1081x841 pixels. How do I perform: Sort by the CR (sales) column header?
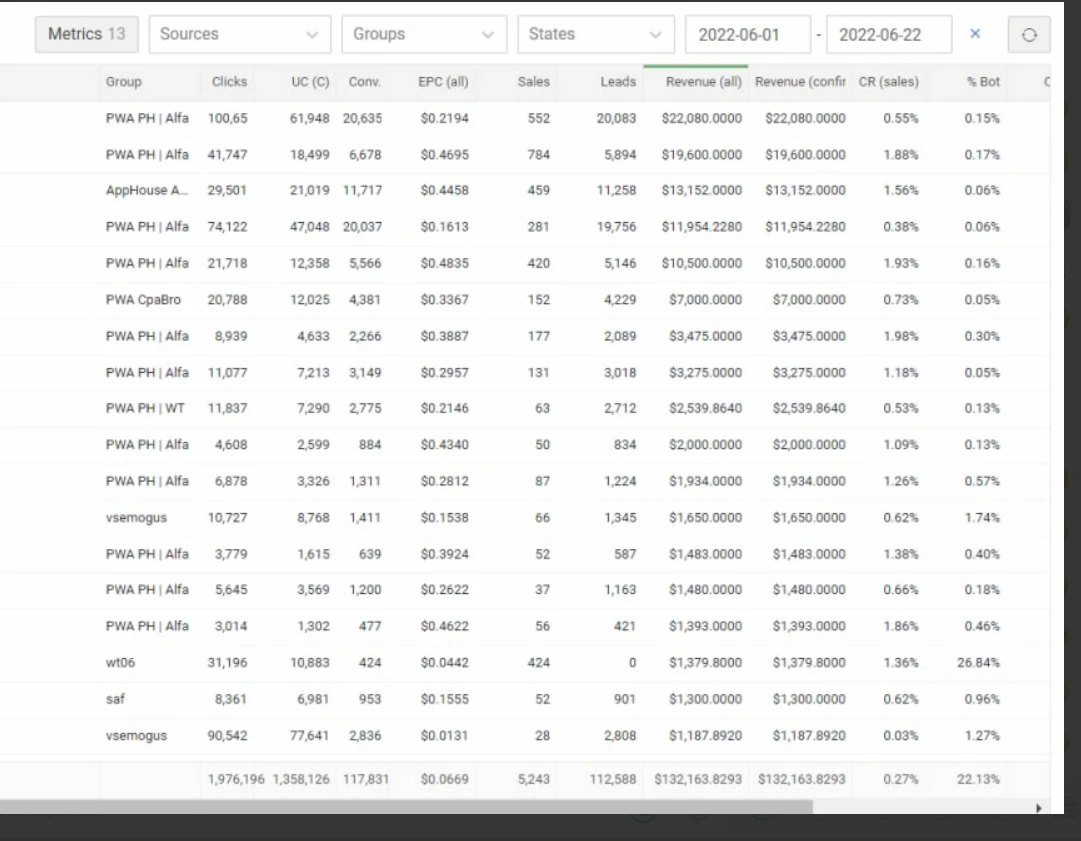[x=889, y=81]
